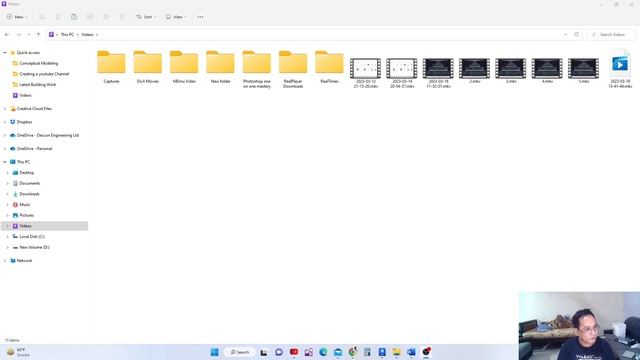This screenshot has height=360, width=640.
Task: Select Photoshop one on one mastery folder
Action: click(257, 69)
